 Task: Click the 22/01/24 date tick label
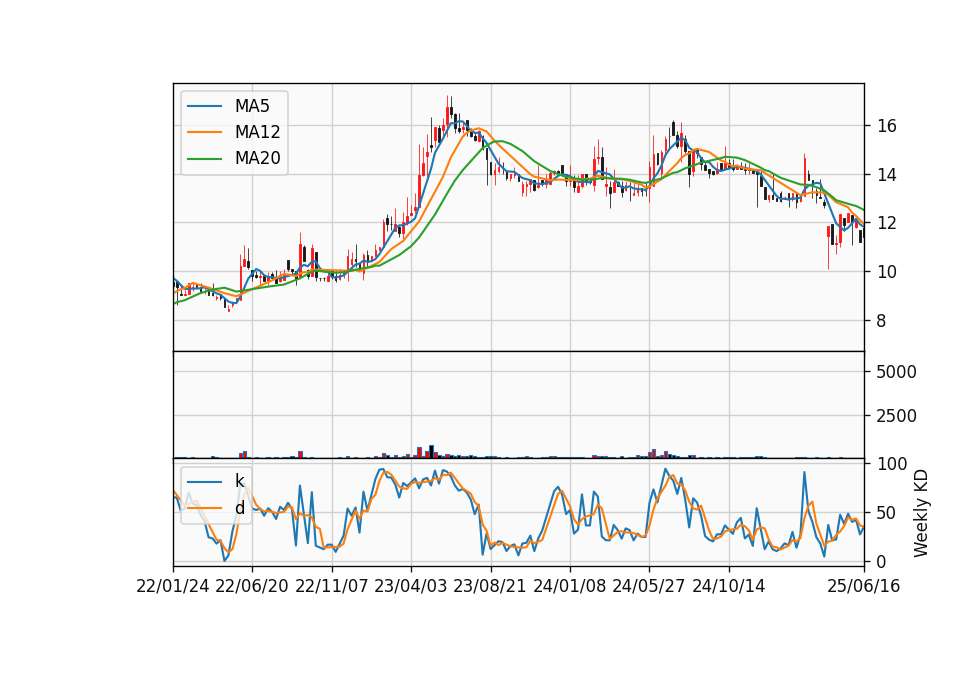pyautogui.click(x=173, y=586)
